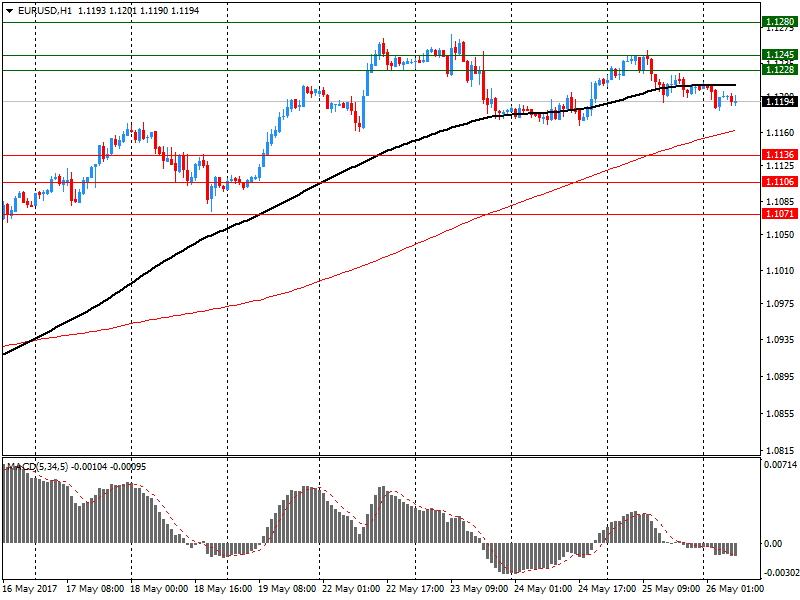Click the 0.00 MACD zero level value
This screenshot has width=800, height=600.
[x=773, y=543]
